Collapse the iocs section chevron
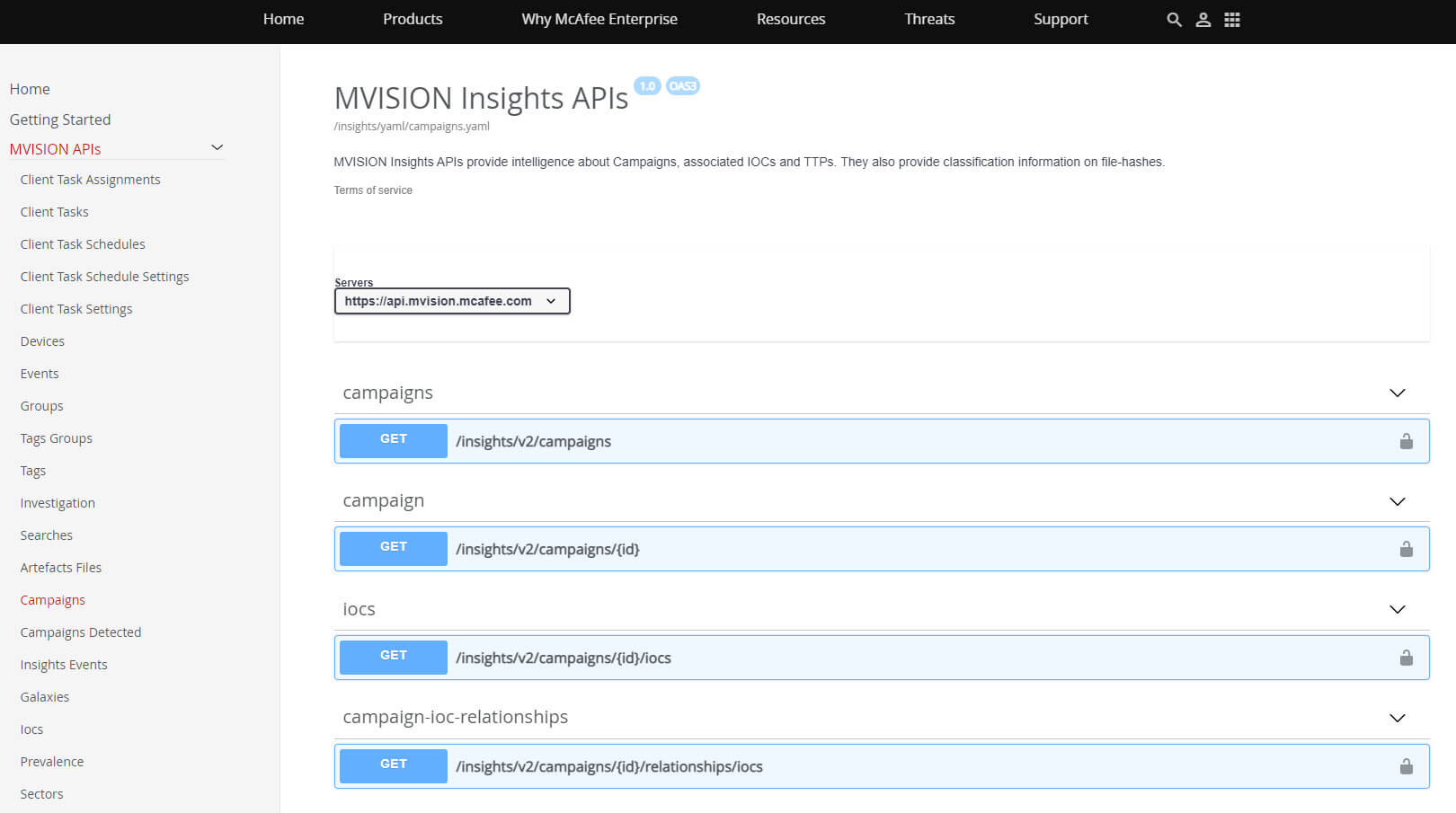This screenshot has width=1456, height=813. (1398, 609)
